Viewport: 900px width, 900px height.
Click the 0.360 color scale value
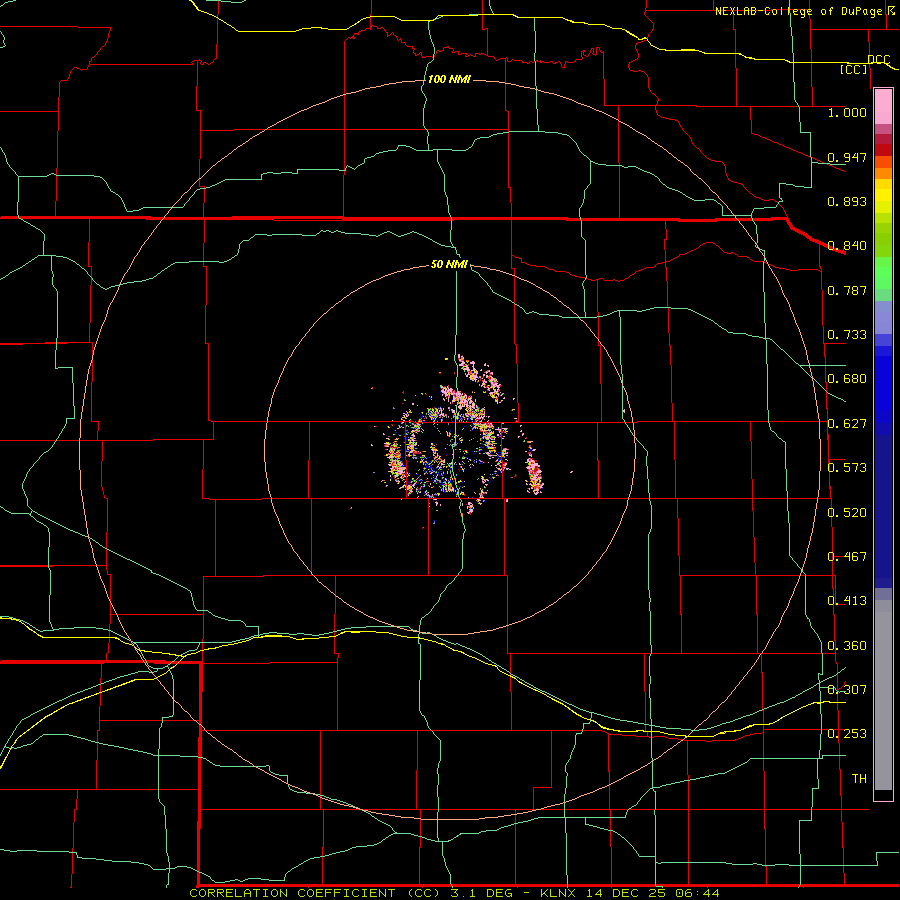pyautogui.click(x=847, y=646)
